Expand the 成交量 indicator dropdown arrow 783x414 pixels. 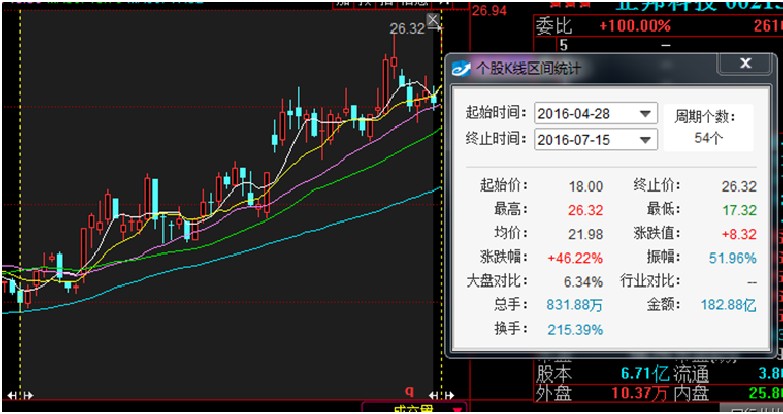[457, 409]
